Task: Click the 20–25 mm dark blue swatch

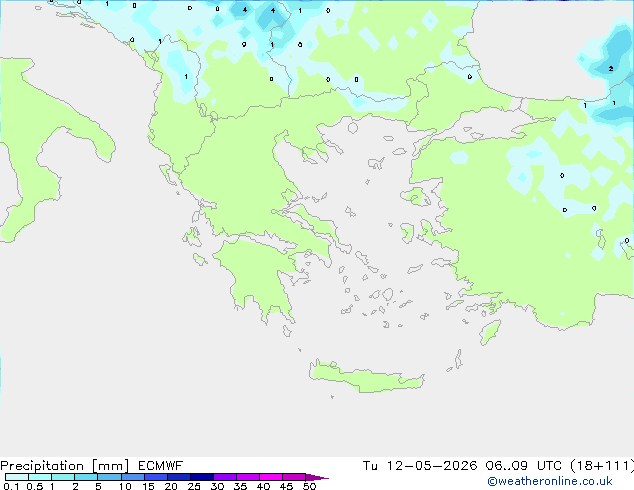Action: tap(179, 477)
